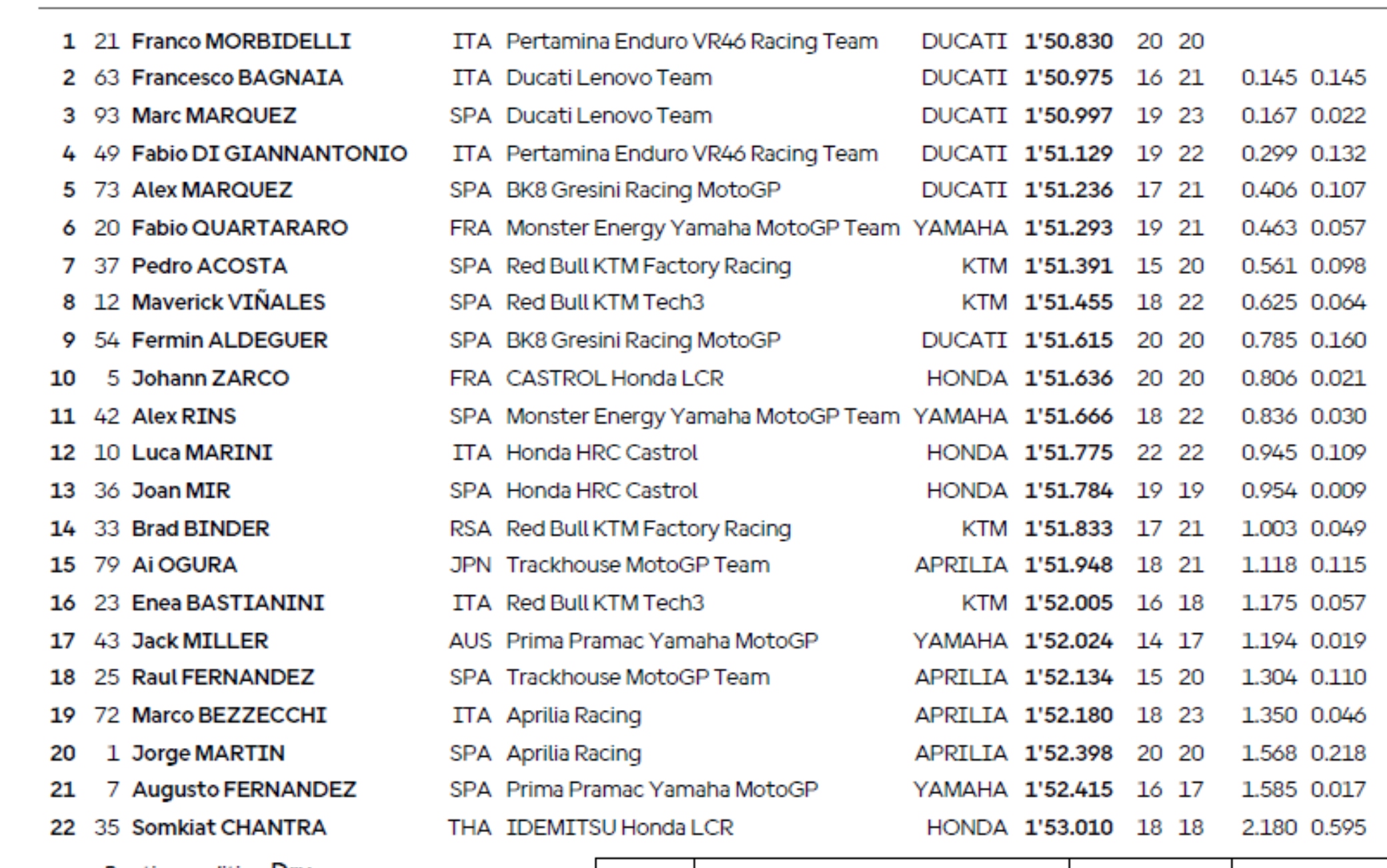Screen dimensions: 1387x868
Task: Click Alex RINS in the results
Action: [183, 417]
